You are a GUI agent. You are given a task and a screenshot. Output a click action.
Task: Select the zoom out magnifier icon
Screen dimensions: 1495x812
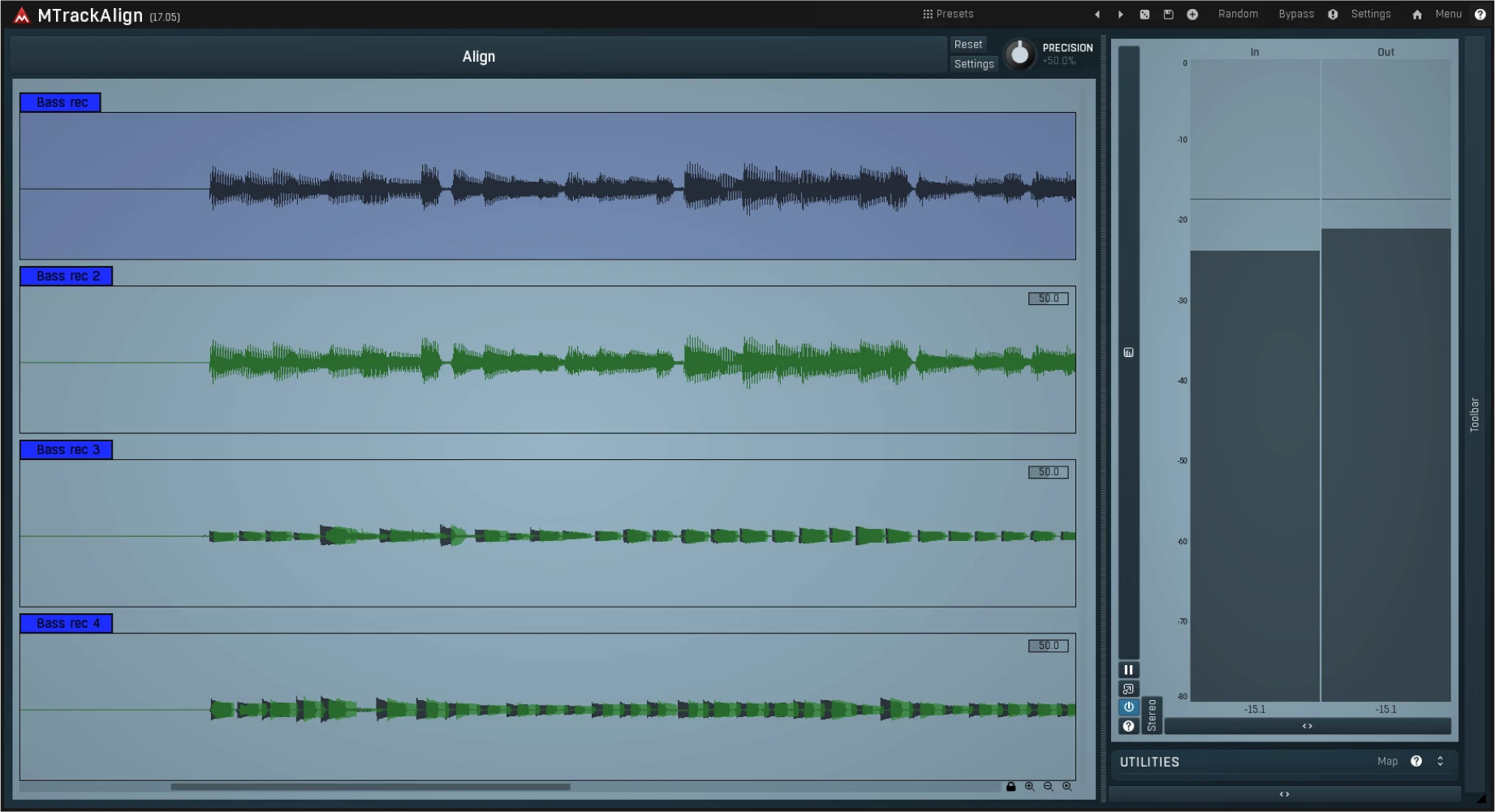[x=1048, y=786]
